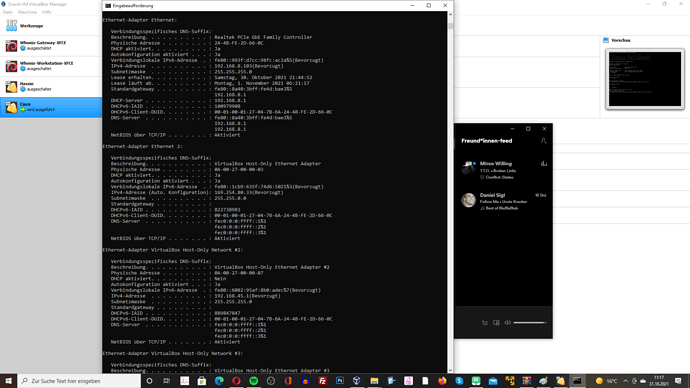Maximize the Spotify window

tap(528, 128)
